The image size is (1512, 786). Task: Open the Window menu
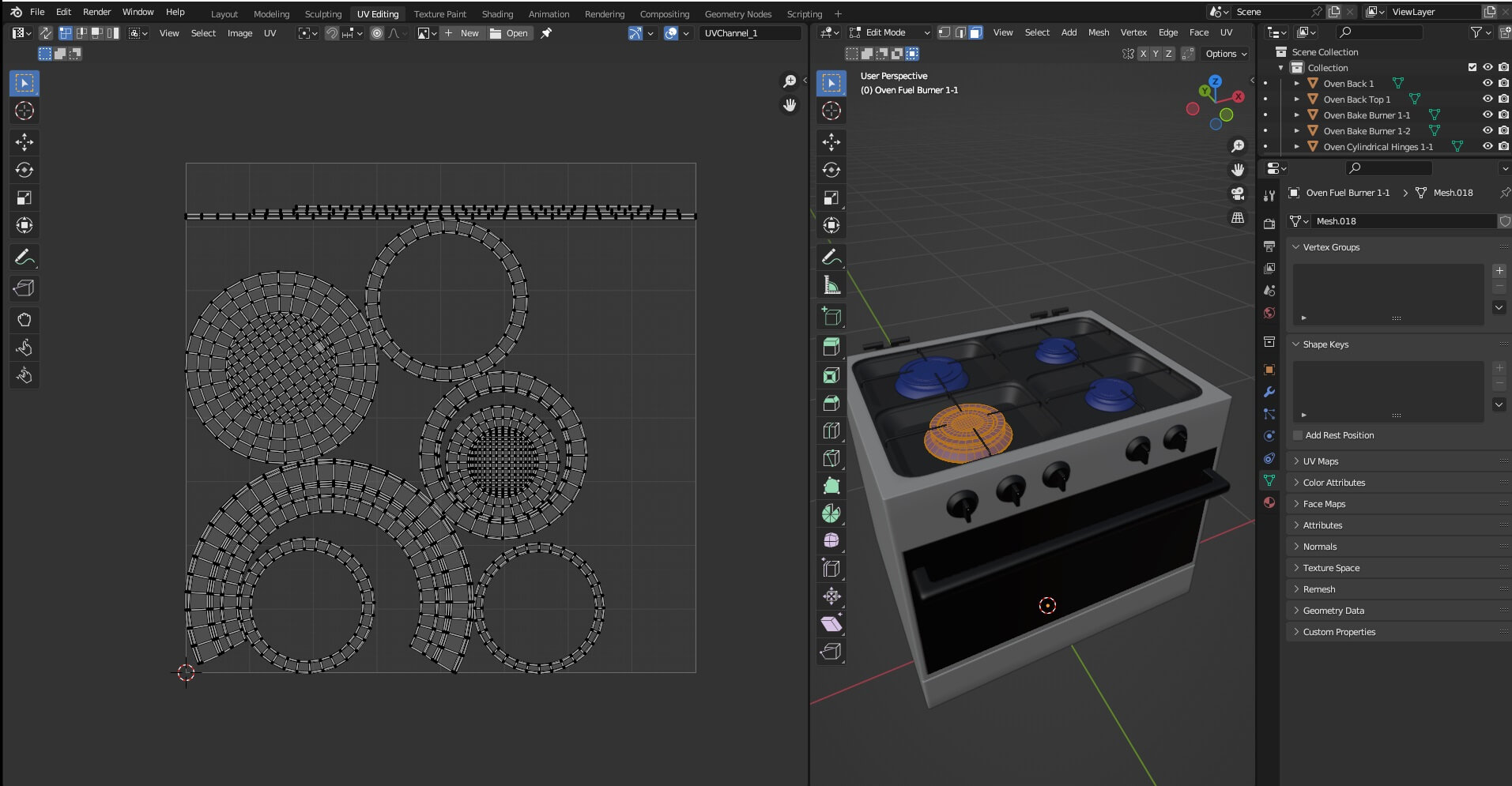tap(138, 12)
